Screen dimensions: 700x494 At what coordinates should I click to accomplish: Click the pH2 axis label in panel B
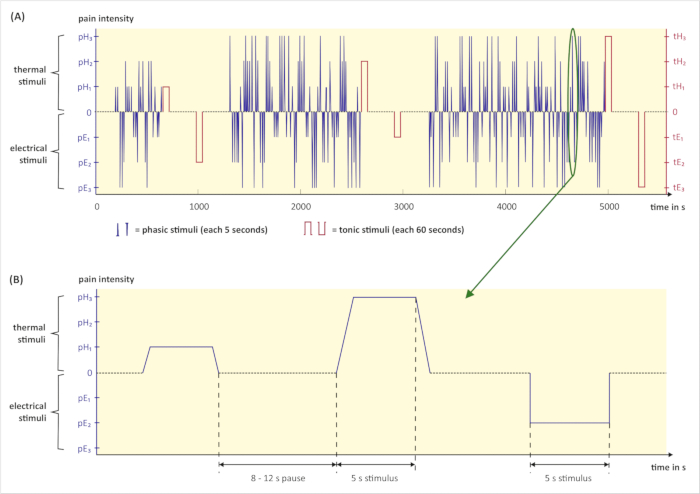point(85,323)
